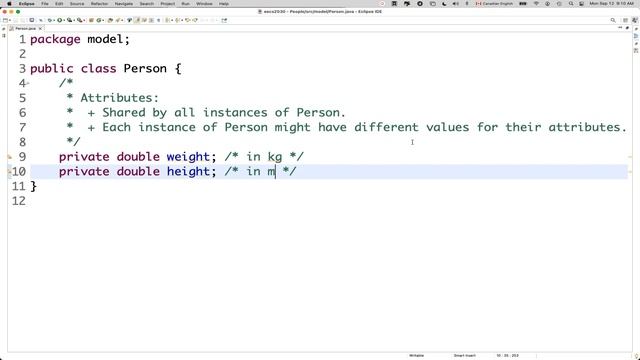Image resolution: width=640 pixels, height=360 pixels.
Task: Click the Previous Annotation toolbar icon
Action: pos(178,20)
